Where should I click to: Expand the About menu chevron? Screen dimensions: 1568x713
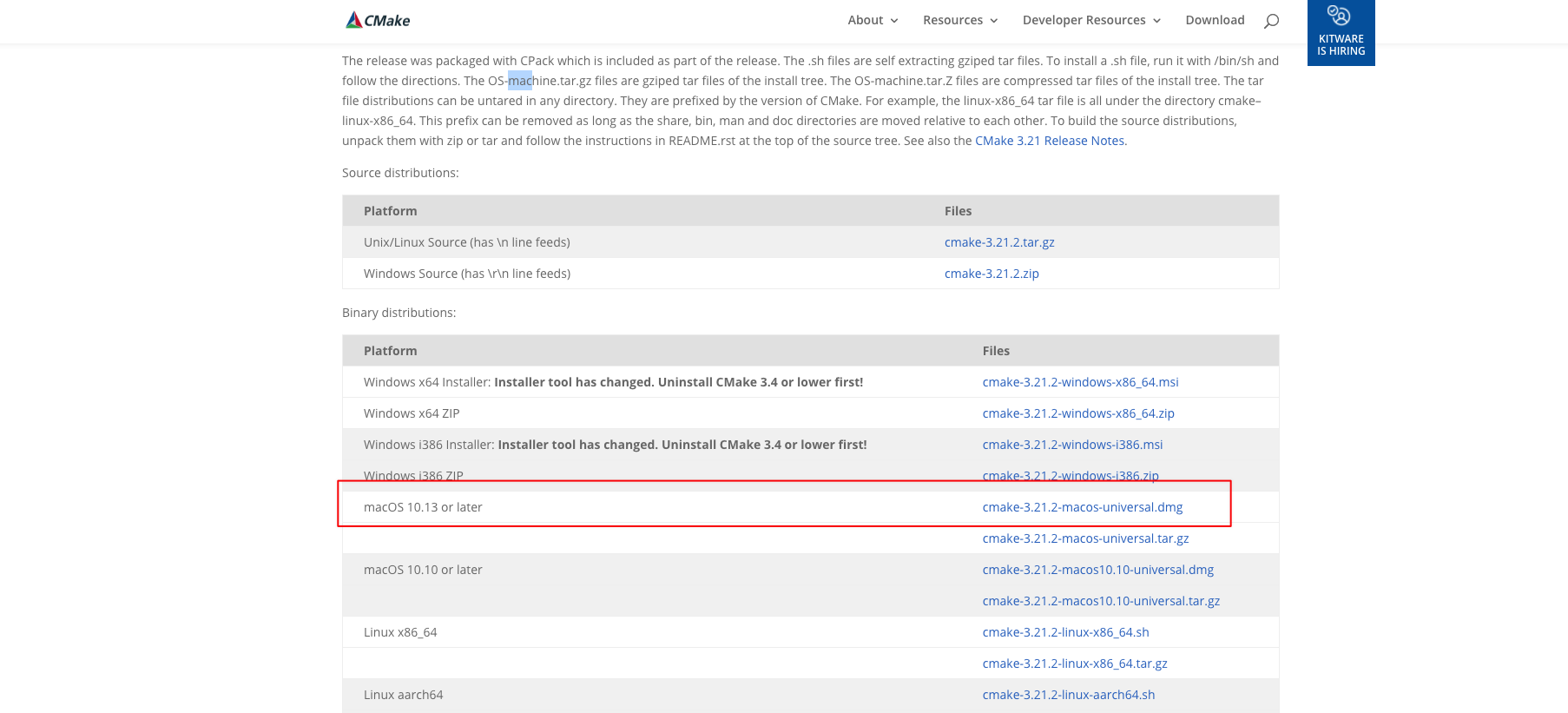[894, 21]
